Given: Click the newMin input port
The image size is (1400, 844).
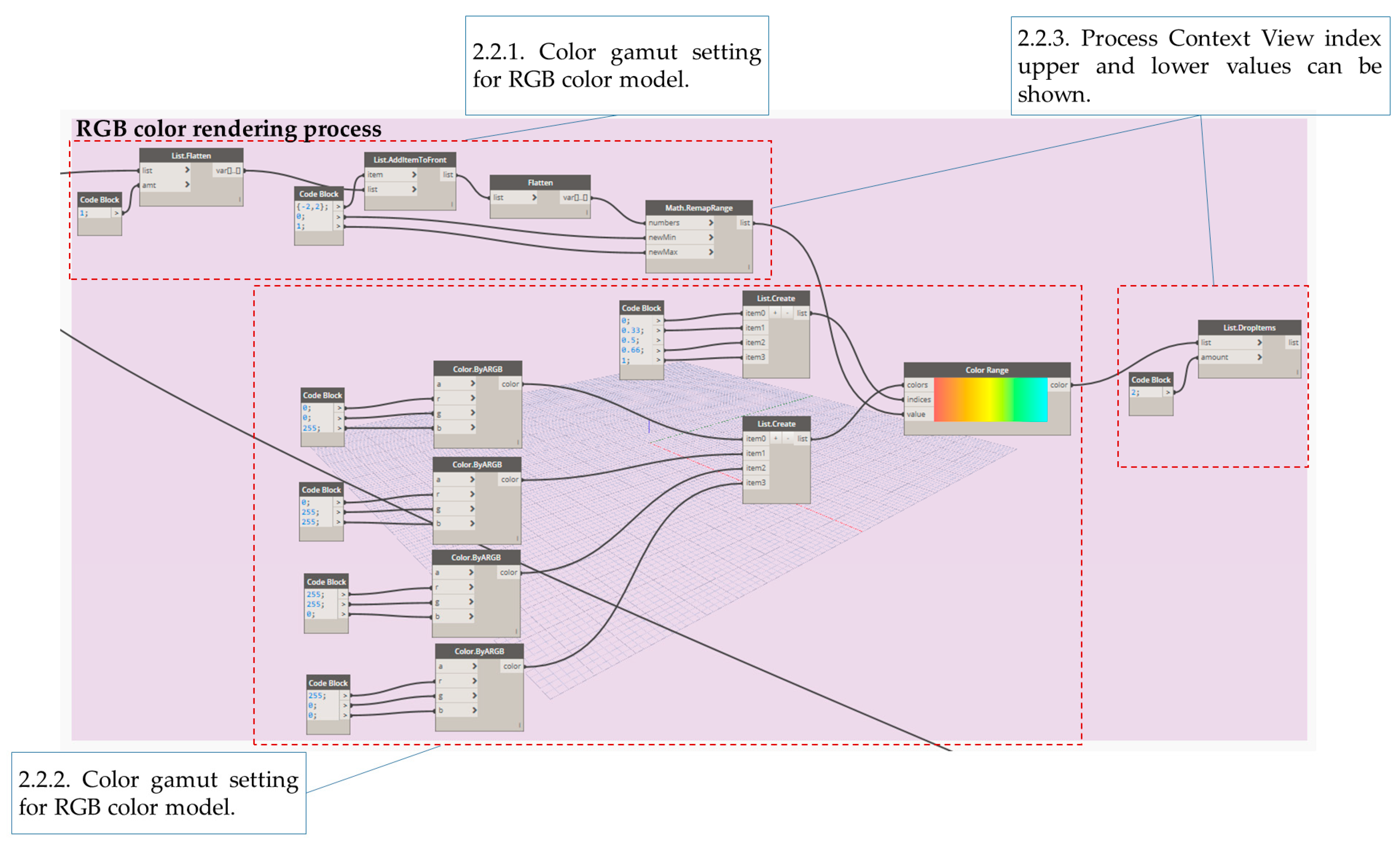Looking at the screenshot, I should (x=680, y=237).
